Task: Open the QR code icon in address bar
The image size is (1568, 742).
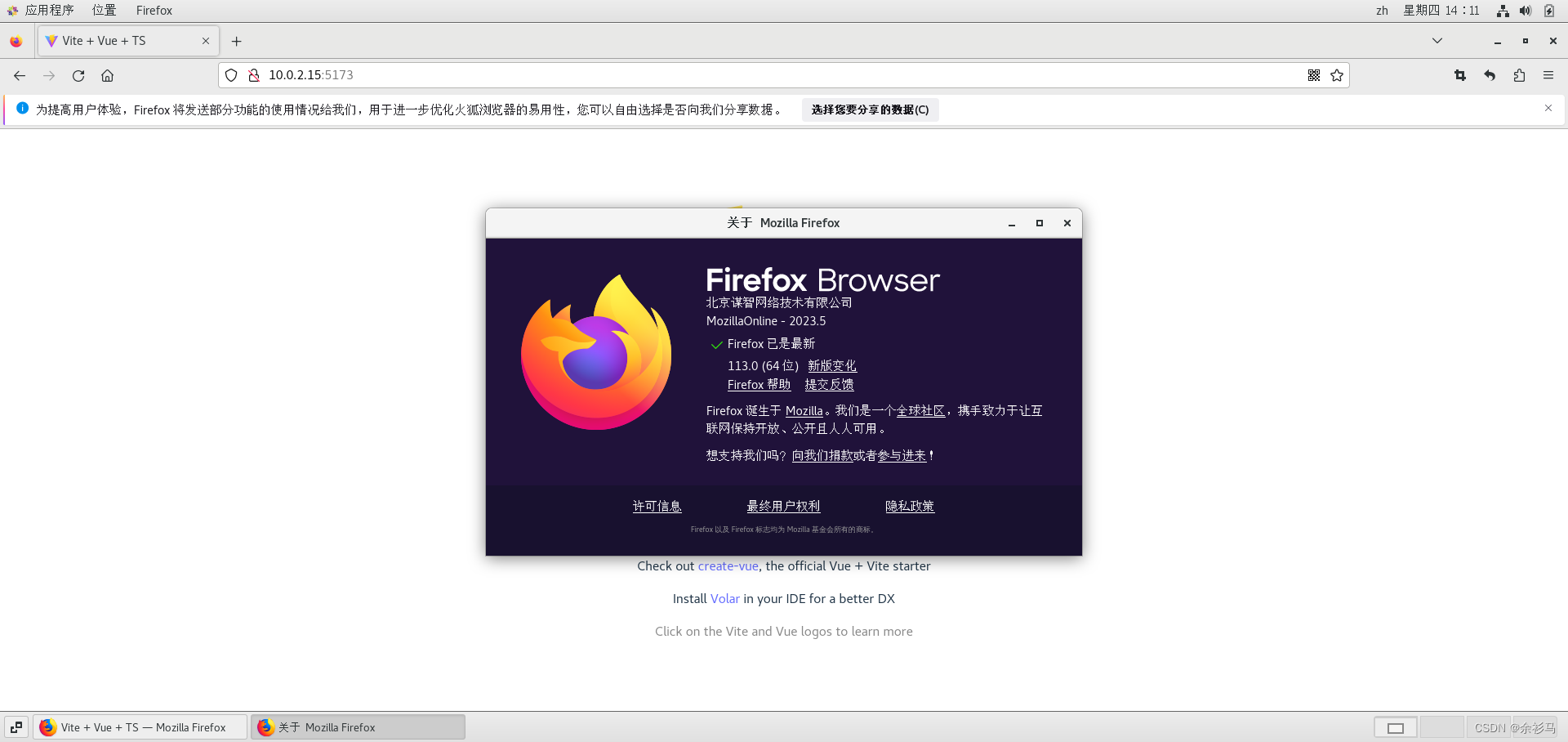Action: click(1313, 75)
